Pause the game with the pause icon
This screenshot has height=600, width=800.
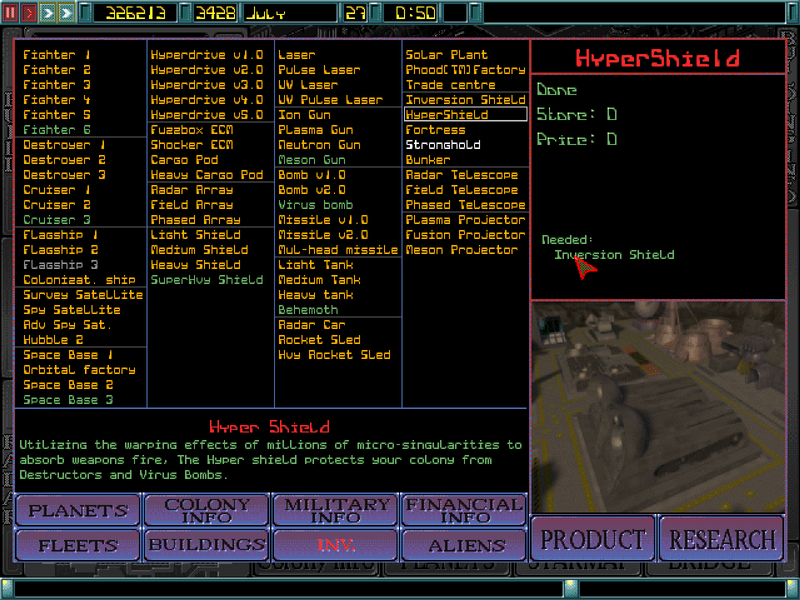[x=11, y=13]
